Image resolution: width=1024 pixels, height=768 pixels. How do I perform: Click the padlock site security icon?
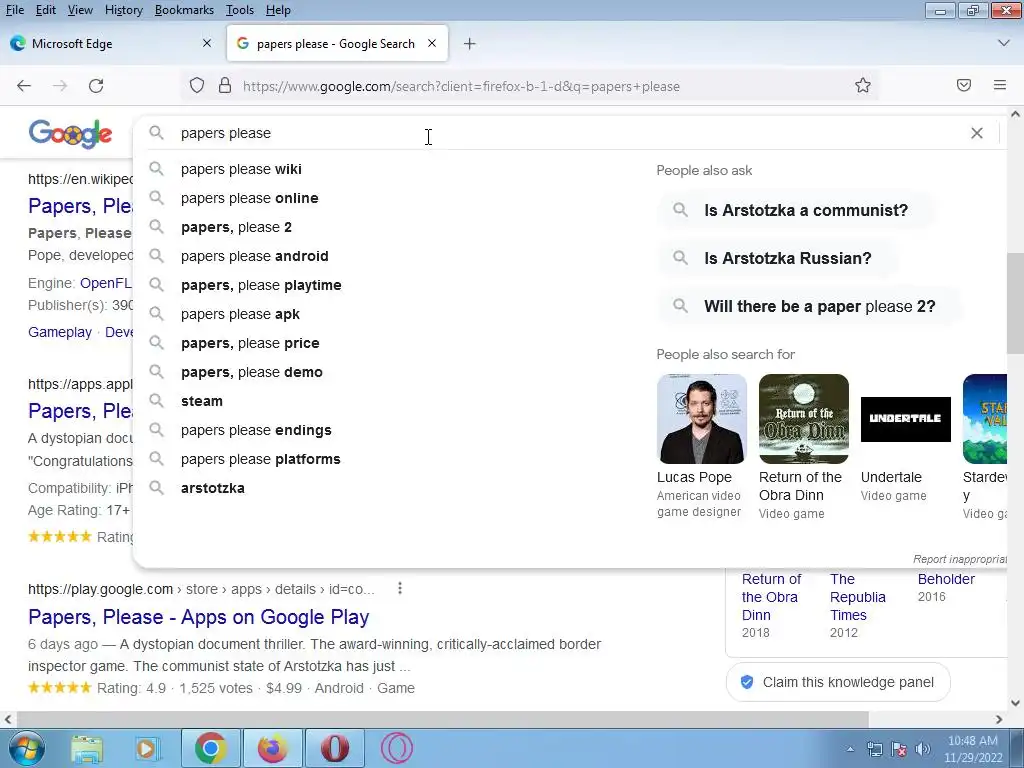pos(225,86)
